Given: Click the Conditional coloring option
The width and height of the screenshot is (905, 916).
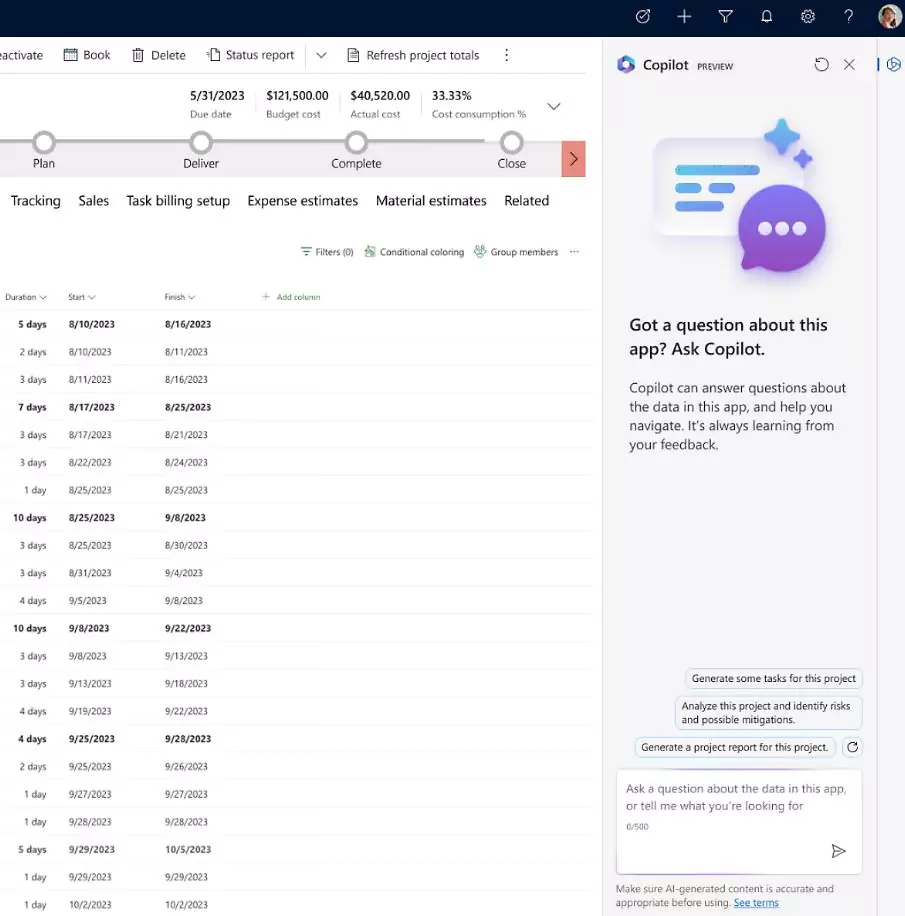Looking at the screenshot, I should 414,252.
